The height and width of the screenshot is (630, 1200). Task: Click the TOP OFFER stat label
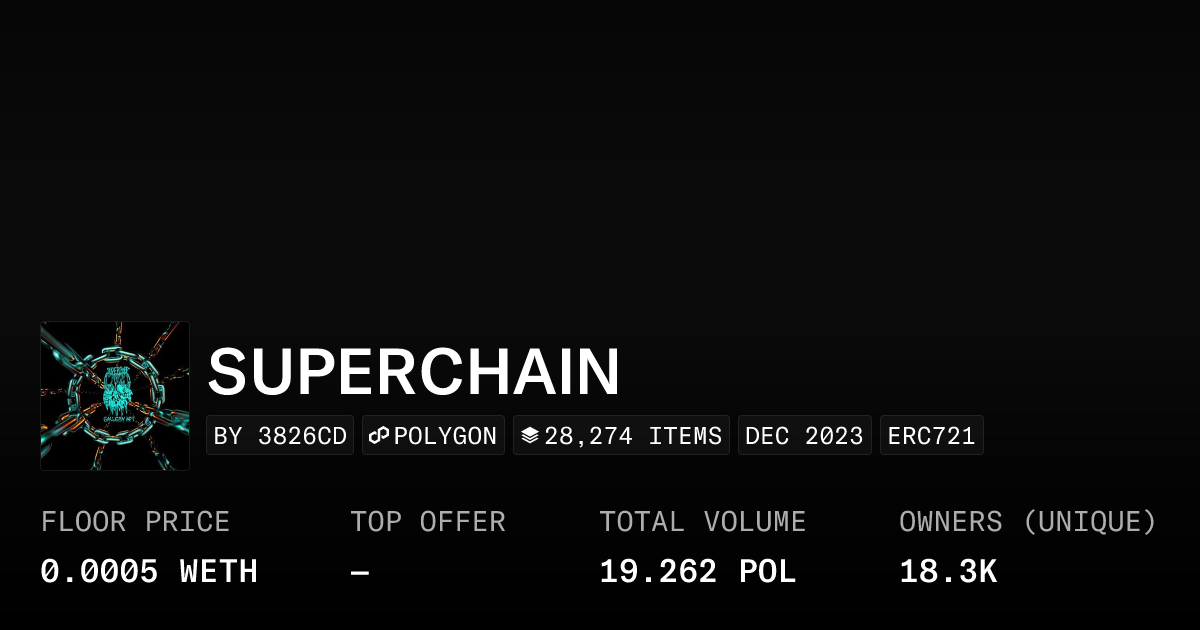[427, 522]
